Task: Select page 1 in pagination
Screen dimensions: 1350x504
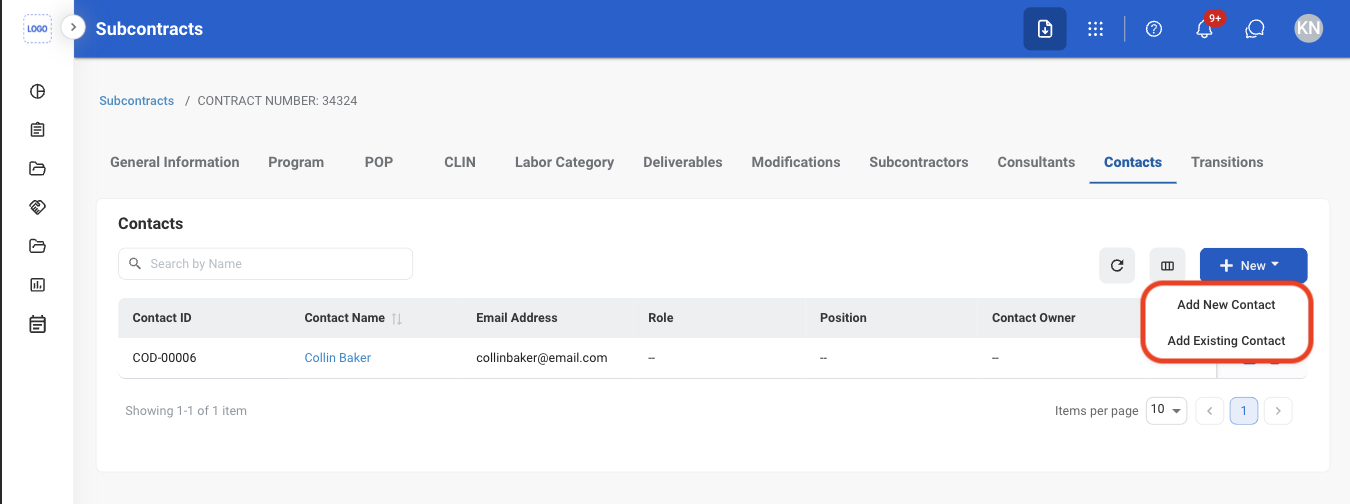Action: [x=1244, y=411]
